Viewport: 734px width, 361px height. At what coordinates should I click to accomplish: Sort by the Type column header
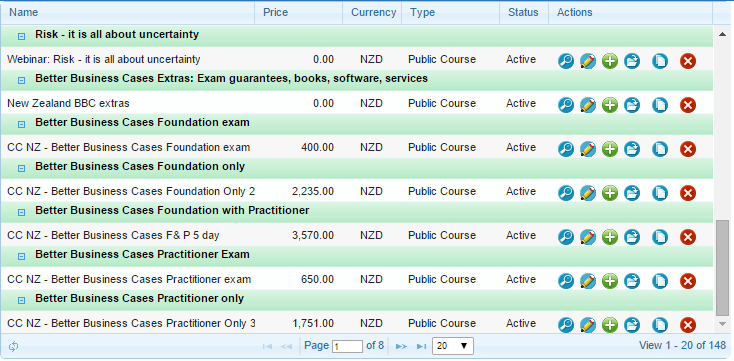(450, 13)
